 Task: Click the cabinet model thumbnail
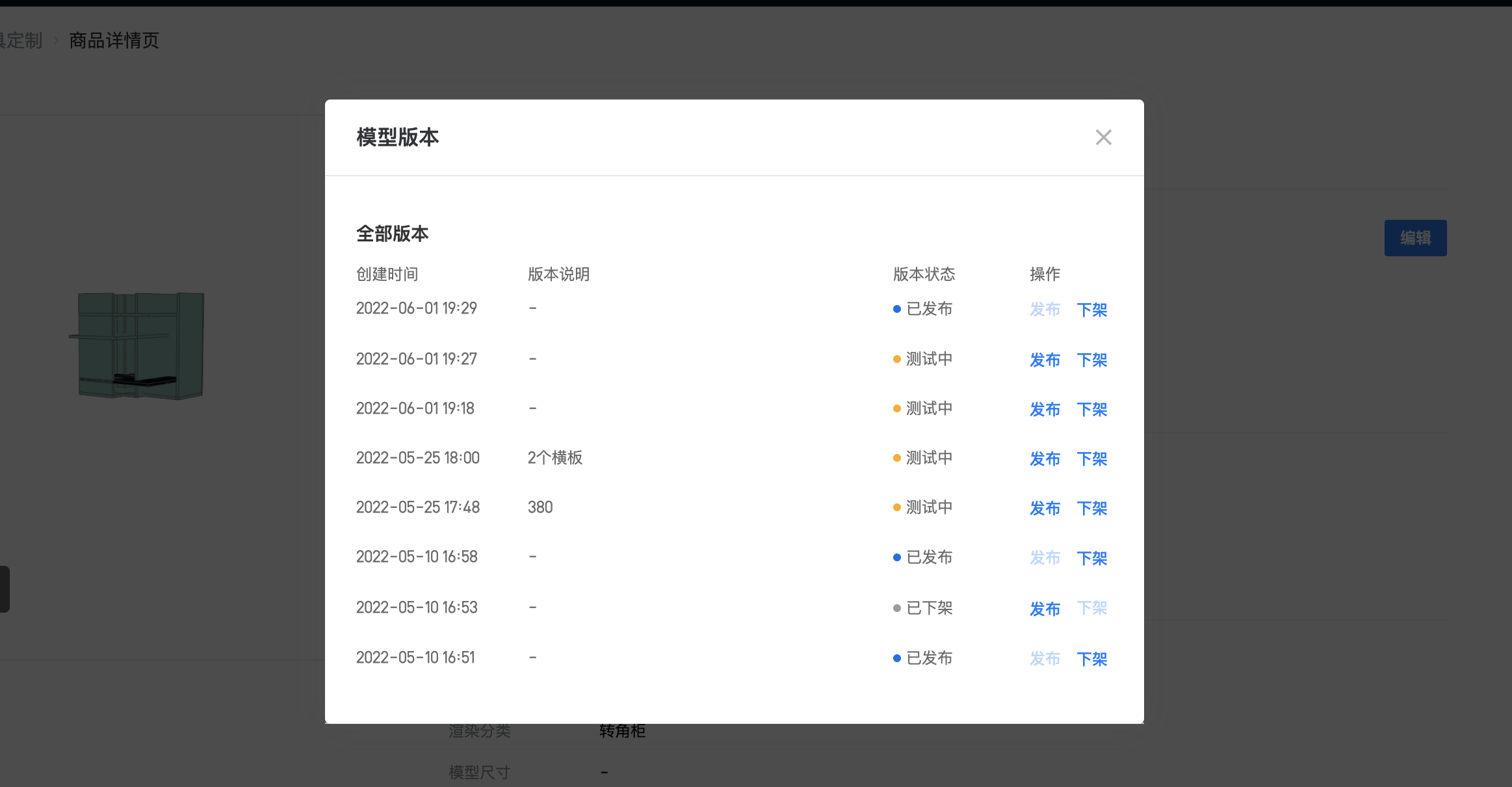(137, 345)
